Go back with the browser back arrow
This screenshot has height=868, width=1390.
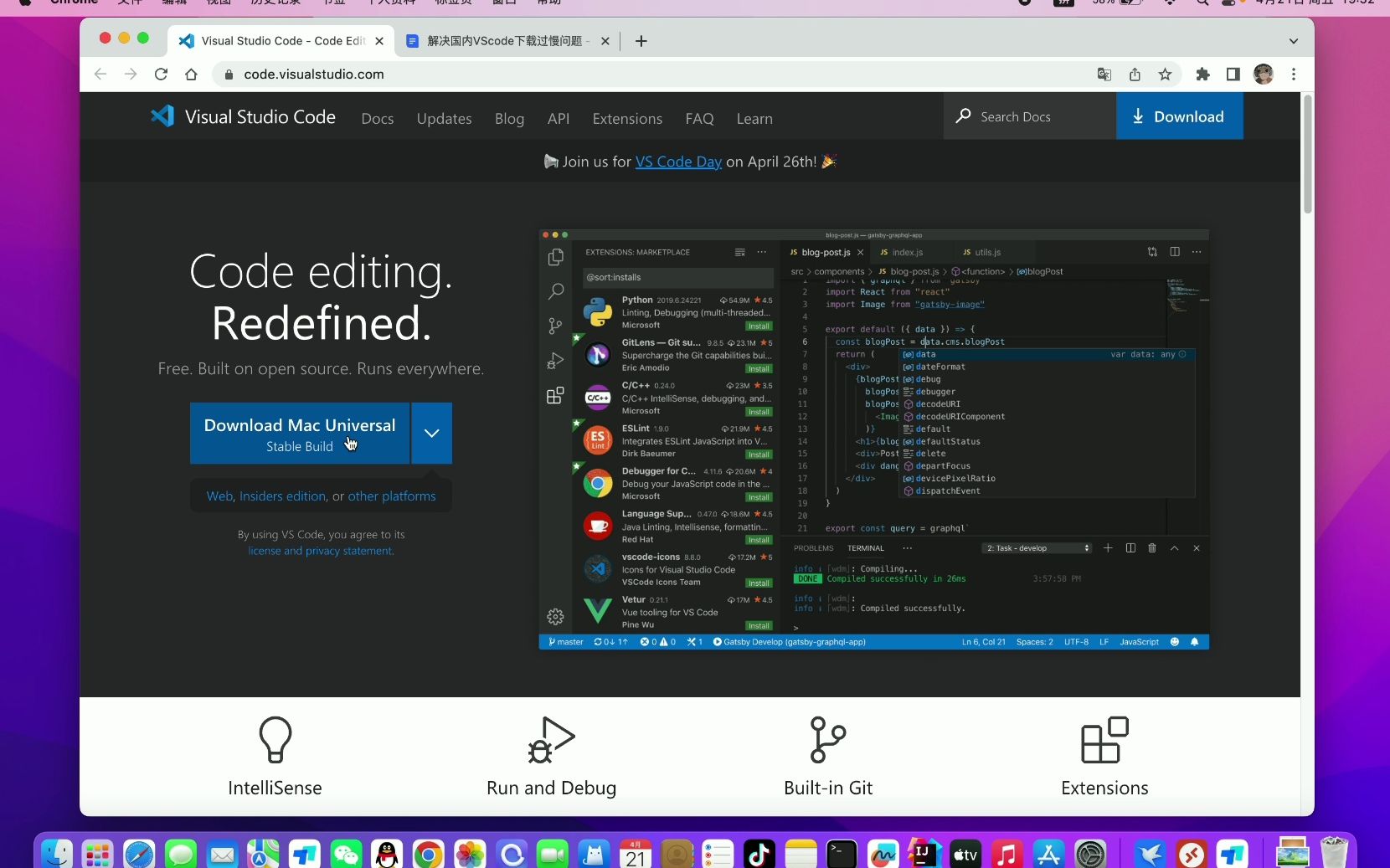[x=100, y=74]
